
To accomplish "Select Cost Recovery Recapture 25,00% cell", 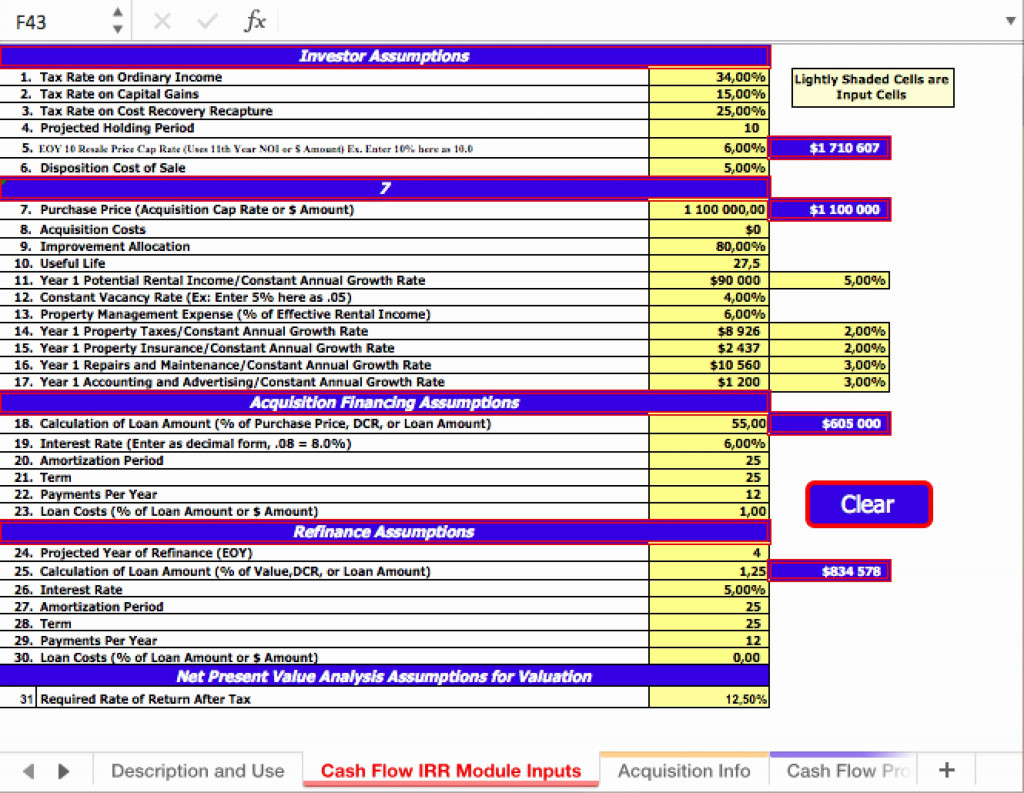I will click(x=709, y=111).
